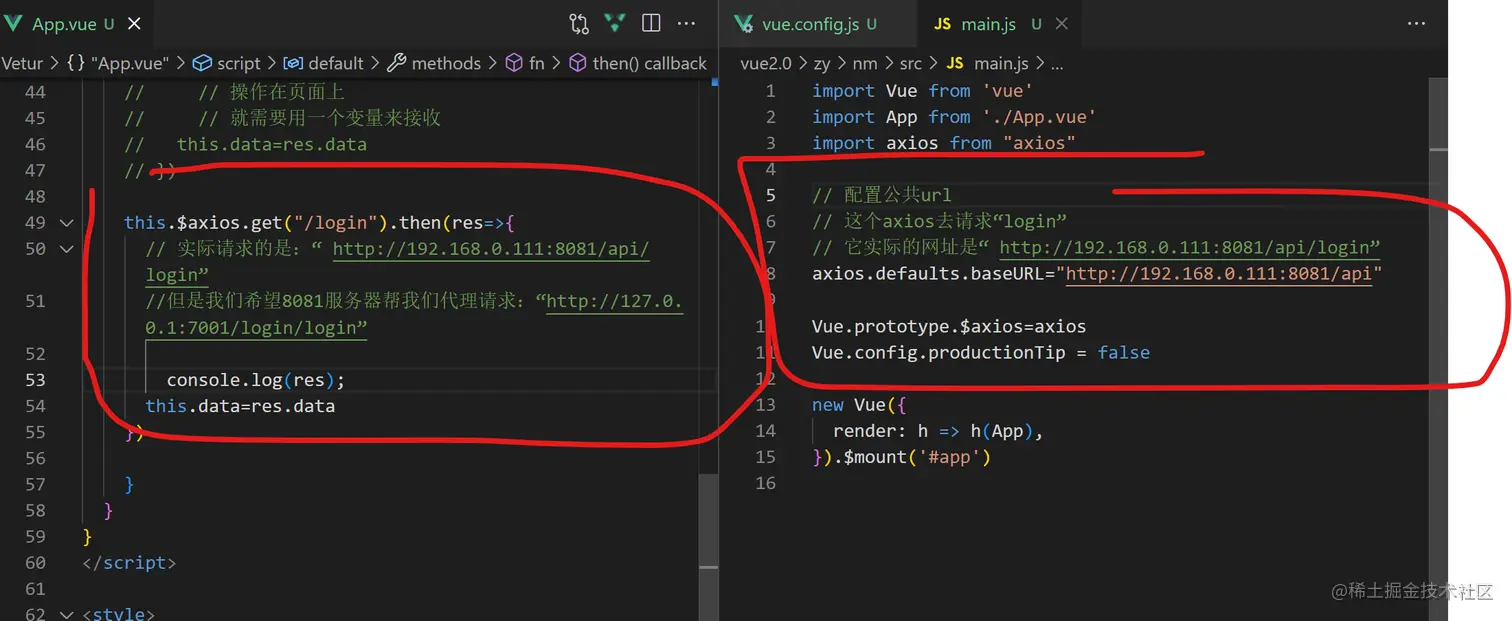Place cursor on console.log(res); line

[x=255, y=380]
